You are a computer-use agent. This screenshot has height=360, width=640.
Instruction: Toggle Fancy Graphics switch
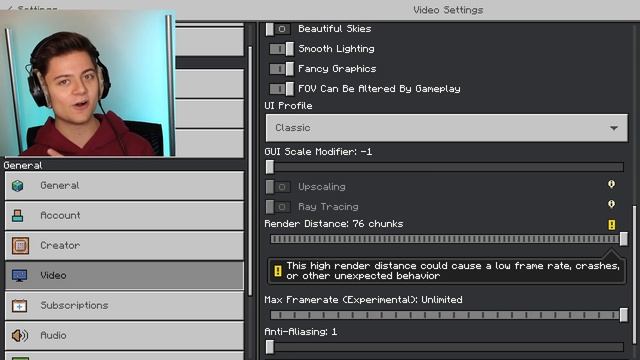[281, 69]
